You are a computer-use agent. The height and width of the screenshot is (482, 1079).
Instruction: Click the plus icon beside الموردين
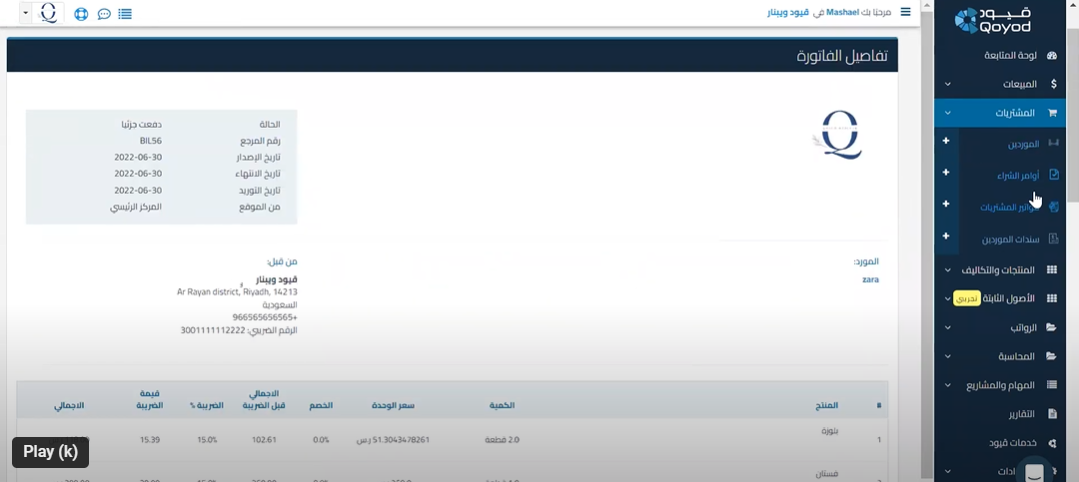946,142
